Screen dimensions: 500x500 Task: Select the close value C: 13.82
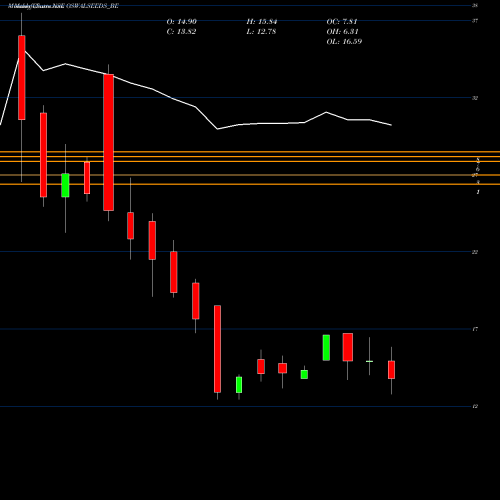[x=181, y=32]
